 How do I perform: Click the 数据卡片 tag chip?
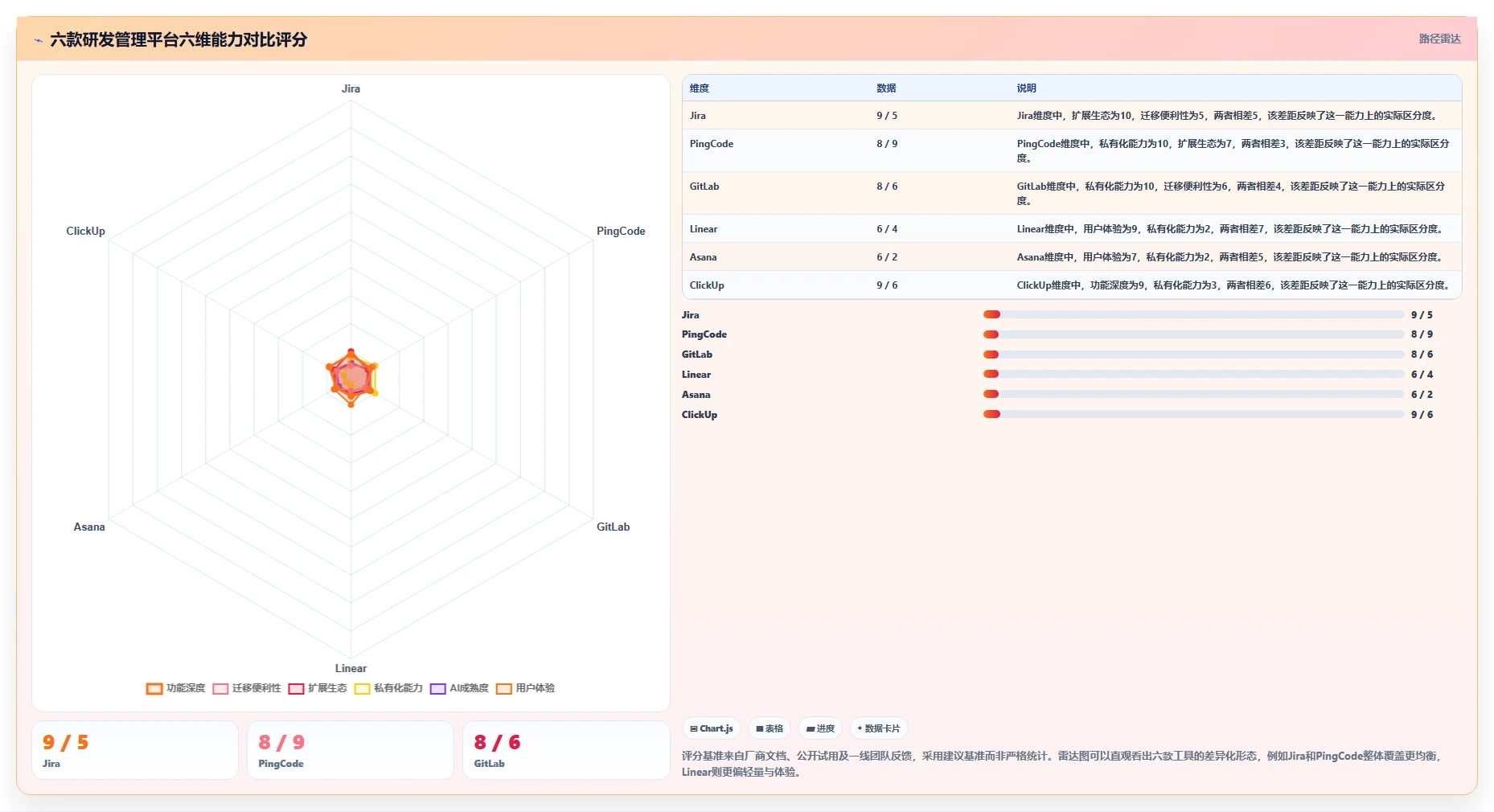coord(879,728)
